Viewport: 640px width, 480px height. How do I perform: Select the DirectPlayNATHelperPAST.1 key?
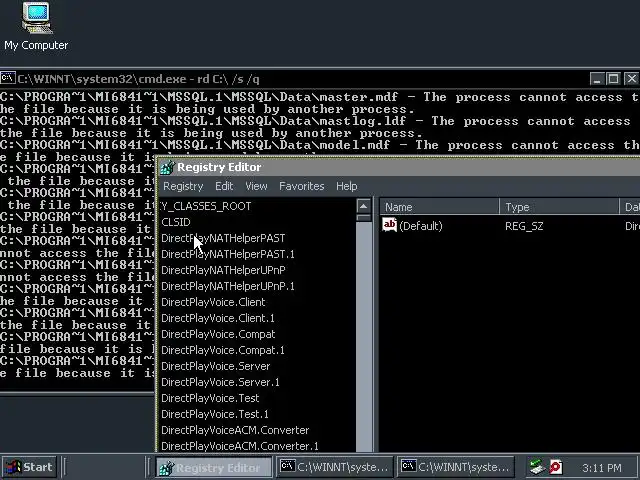point(228,254)
